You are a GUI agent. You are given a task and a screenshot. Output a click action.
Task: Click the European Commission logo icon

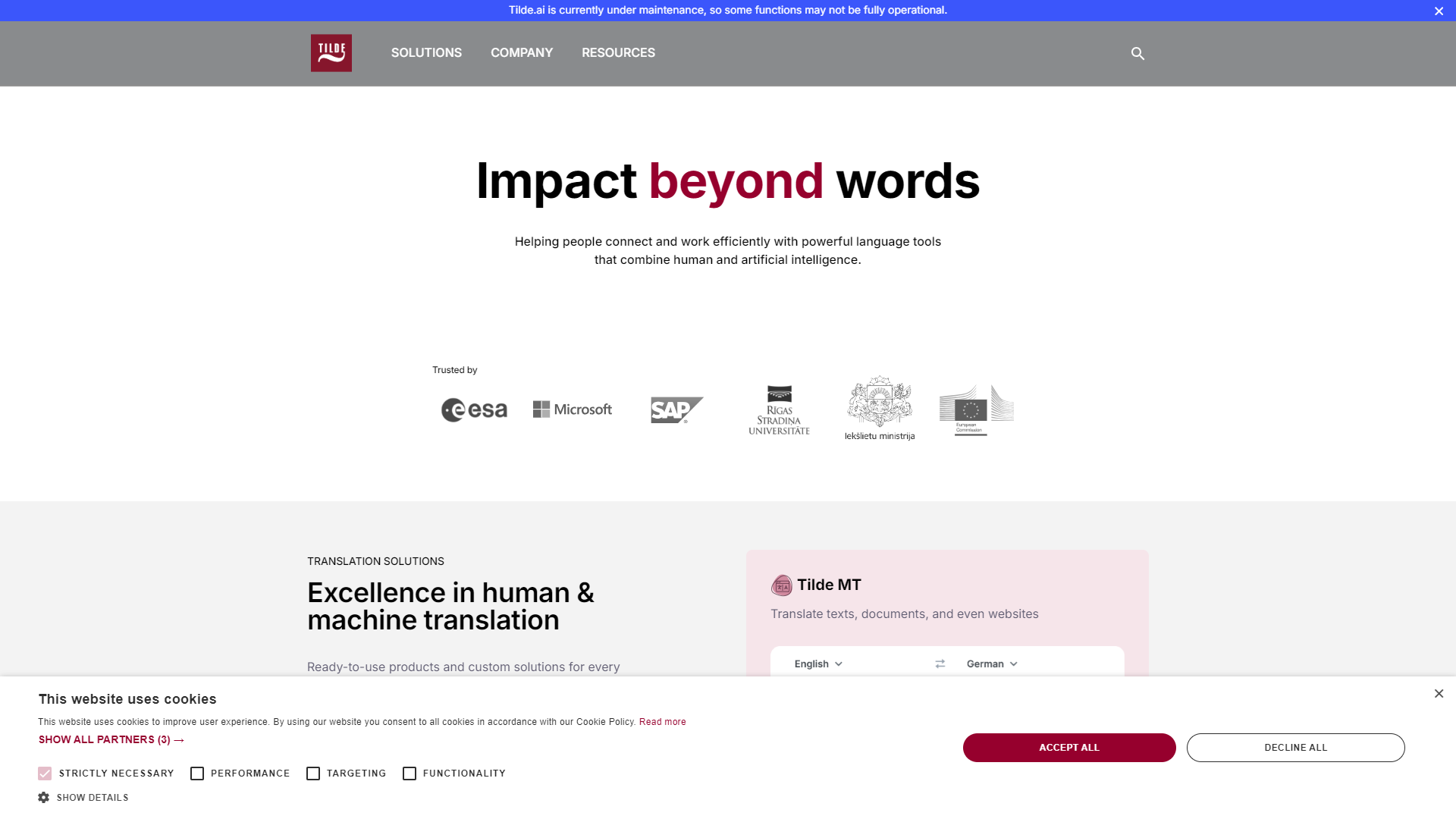click(975, 408)
